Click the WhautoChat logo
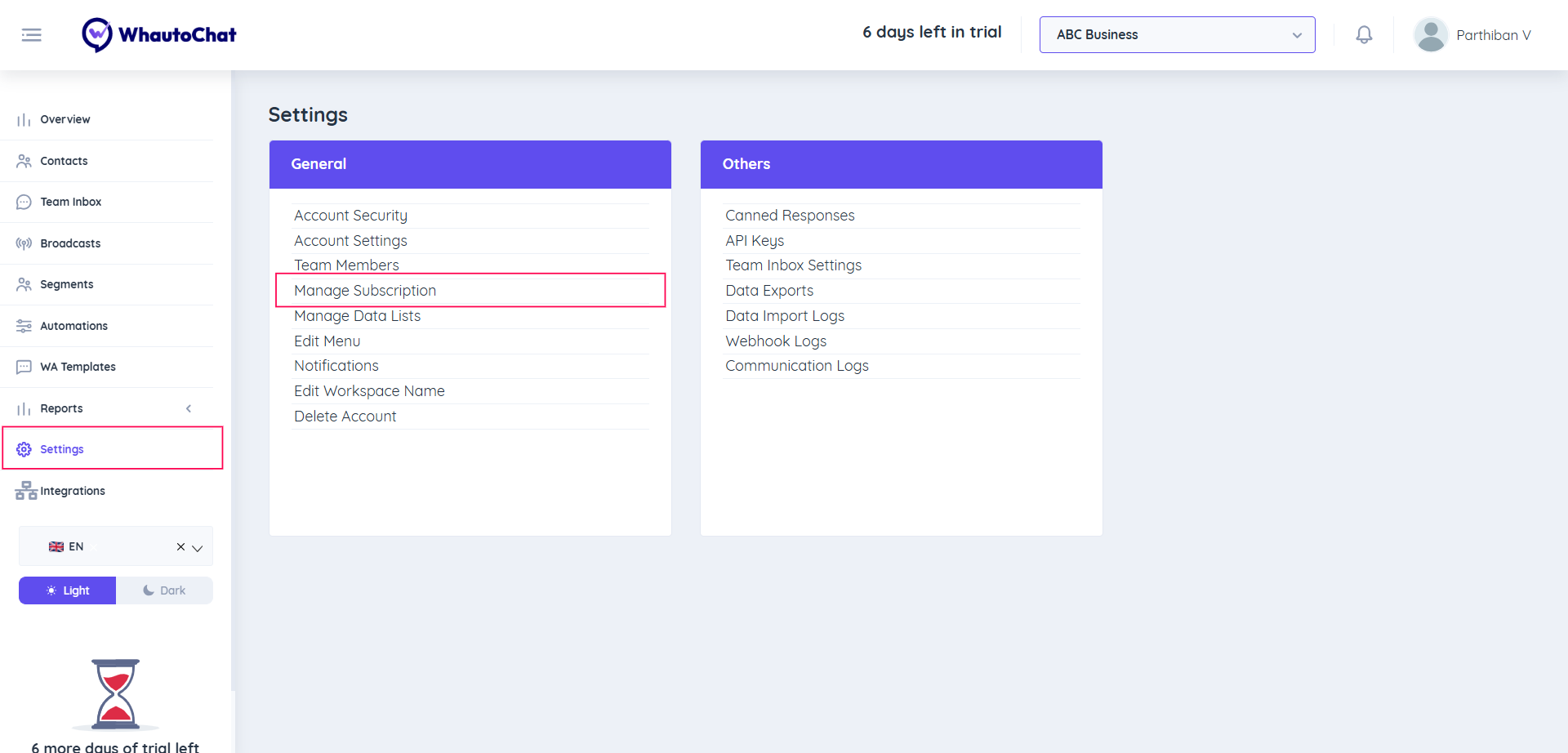1568x753 pixels. point(159,35)
